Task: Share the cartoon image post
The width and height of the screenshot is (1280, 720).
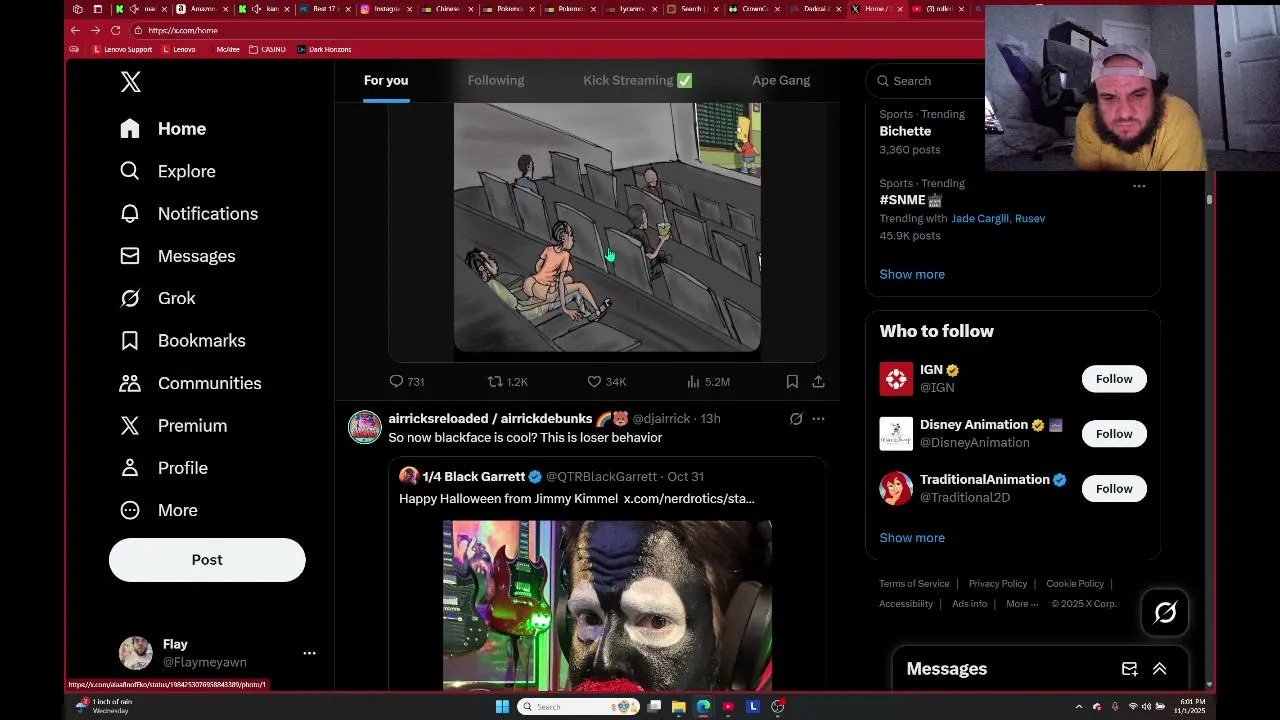Action: click(x=818, y=382)
